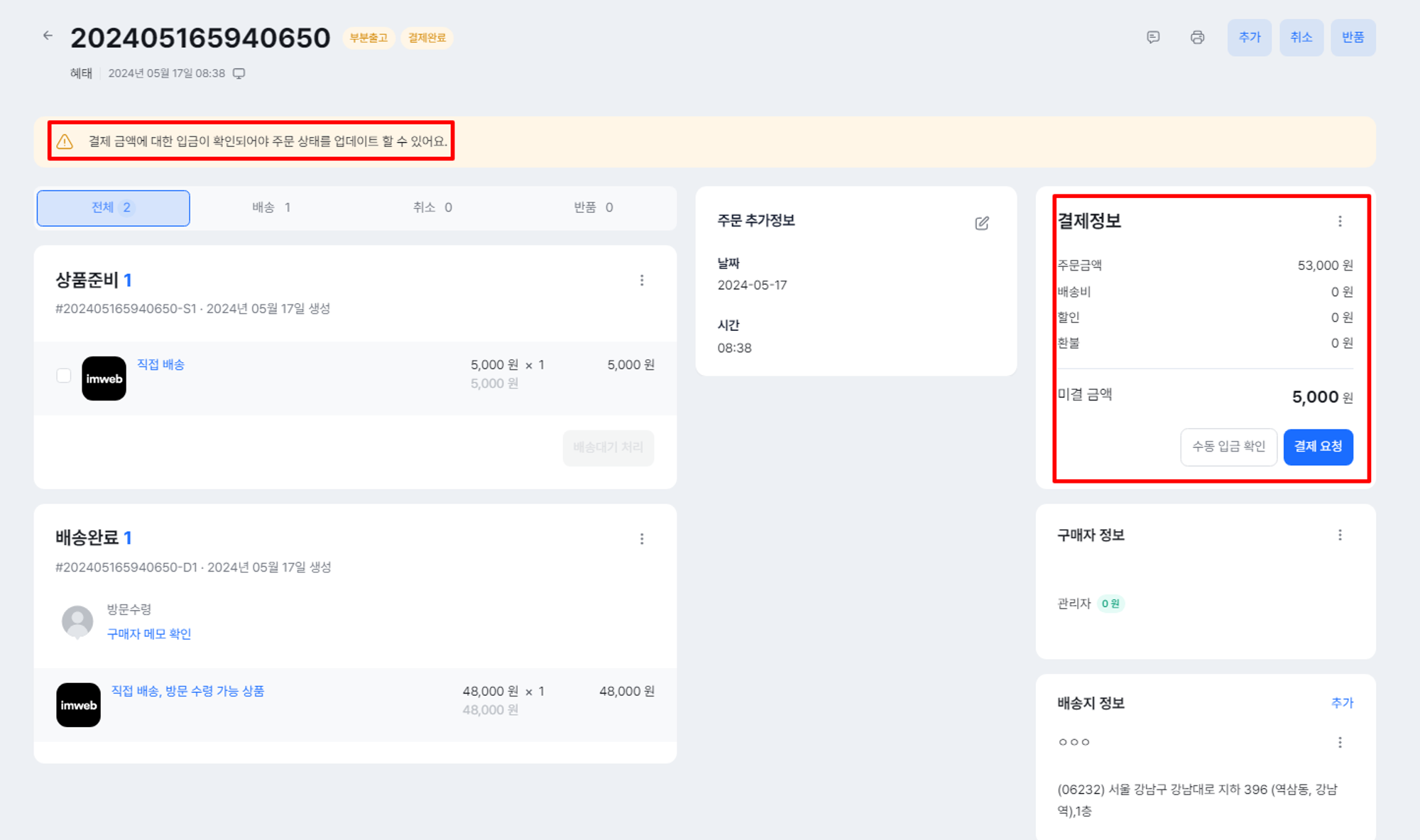Viewport: 1420px width, 840px height.
Task: Open the order memo chat icon
Action: pyautogui.click(x=1153, y=37)
